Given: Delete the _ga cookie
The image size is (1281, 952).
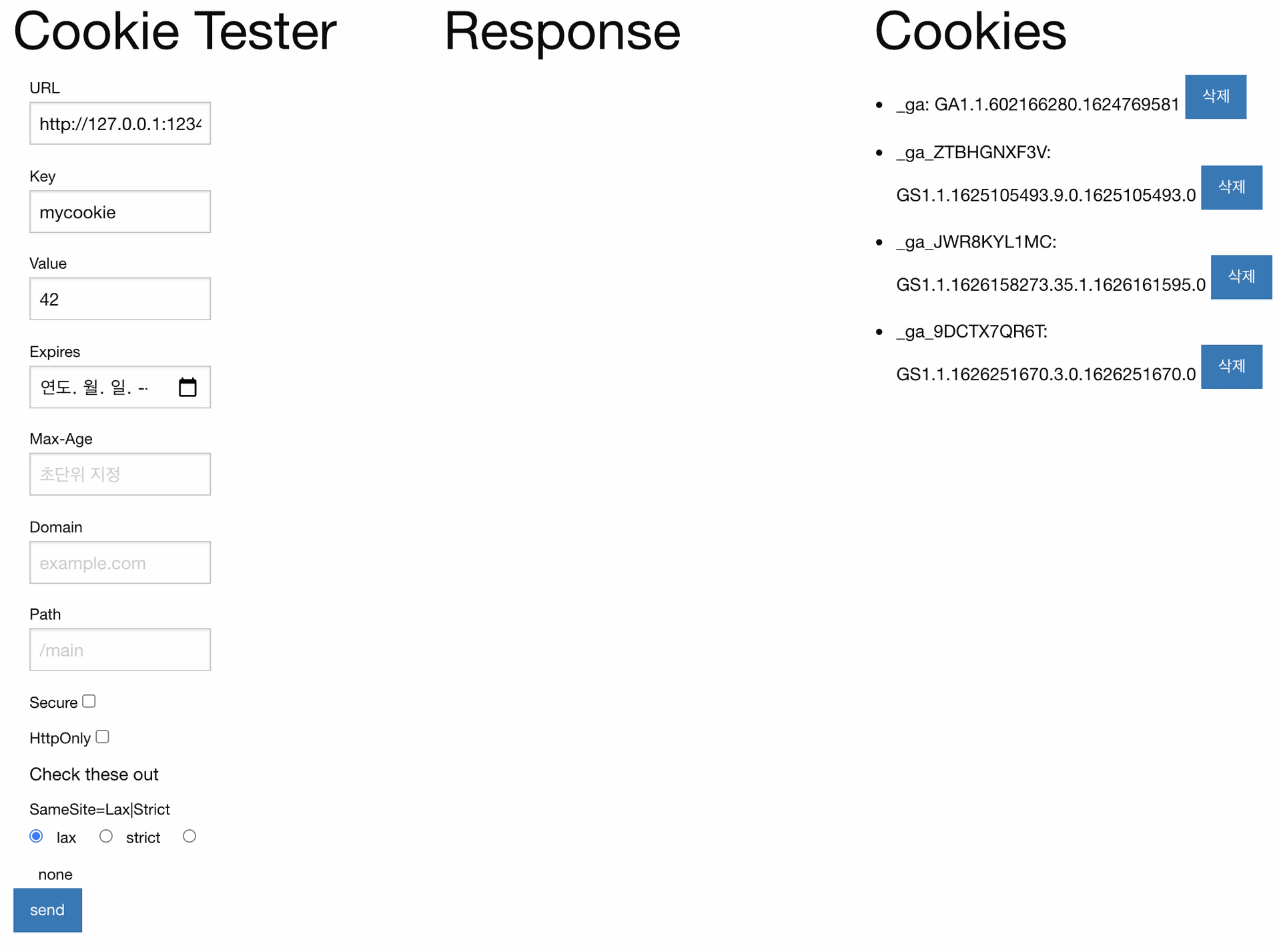Looking at the screenshot, I should click(1216, 97).
